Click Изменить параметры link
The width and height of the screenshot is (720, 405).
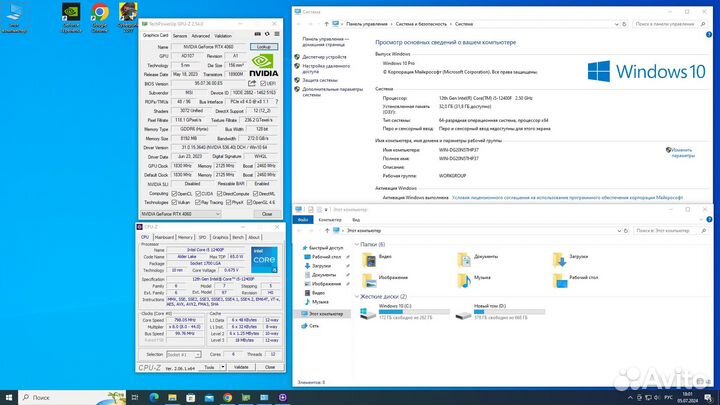click(x=682, y=153)
